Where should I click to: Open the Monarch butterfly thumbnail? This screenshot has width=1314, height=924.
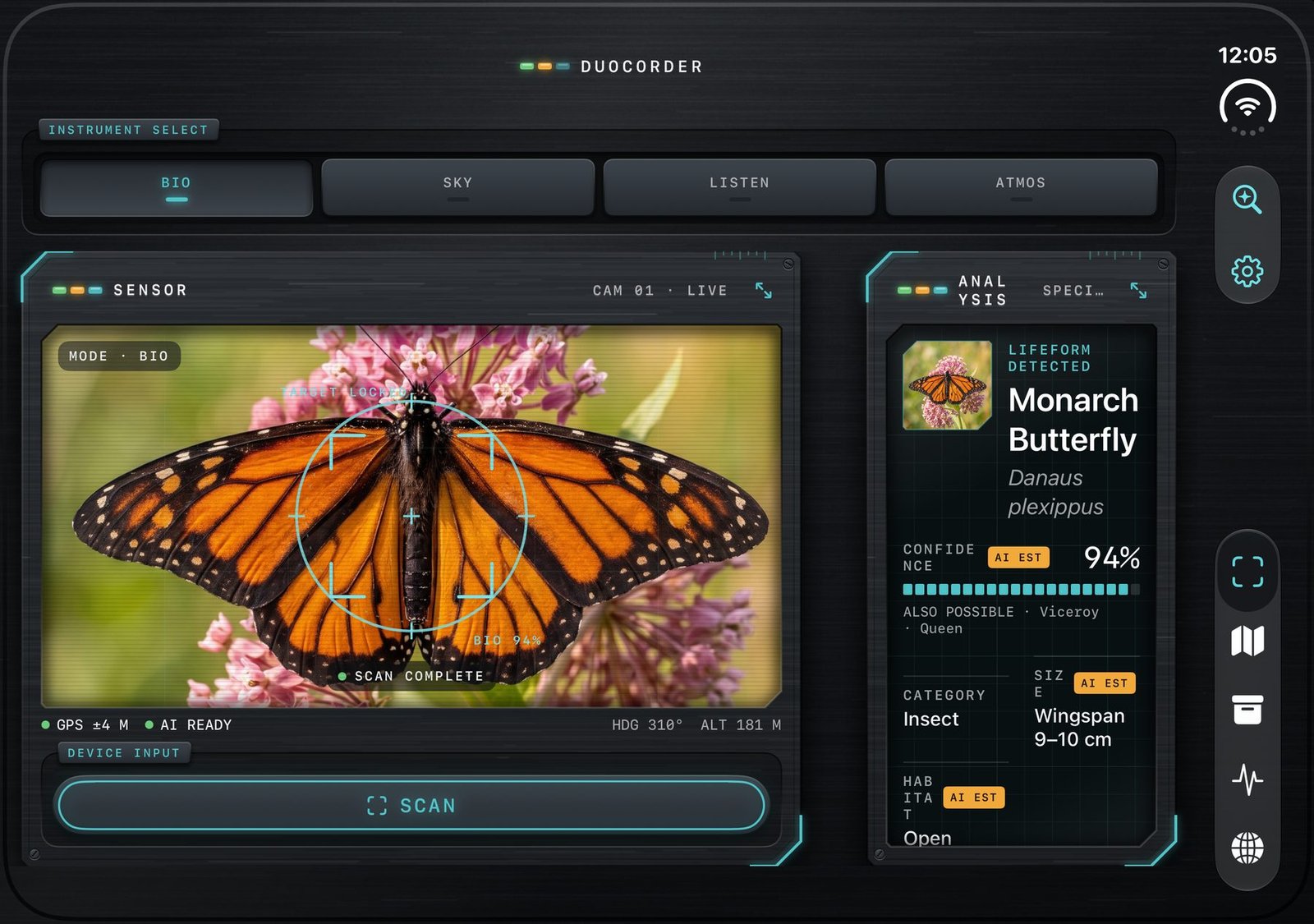pos(947,385)
